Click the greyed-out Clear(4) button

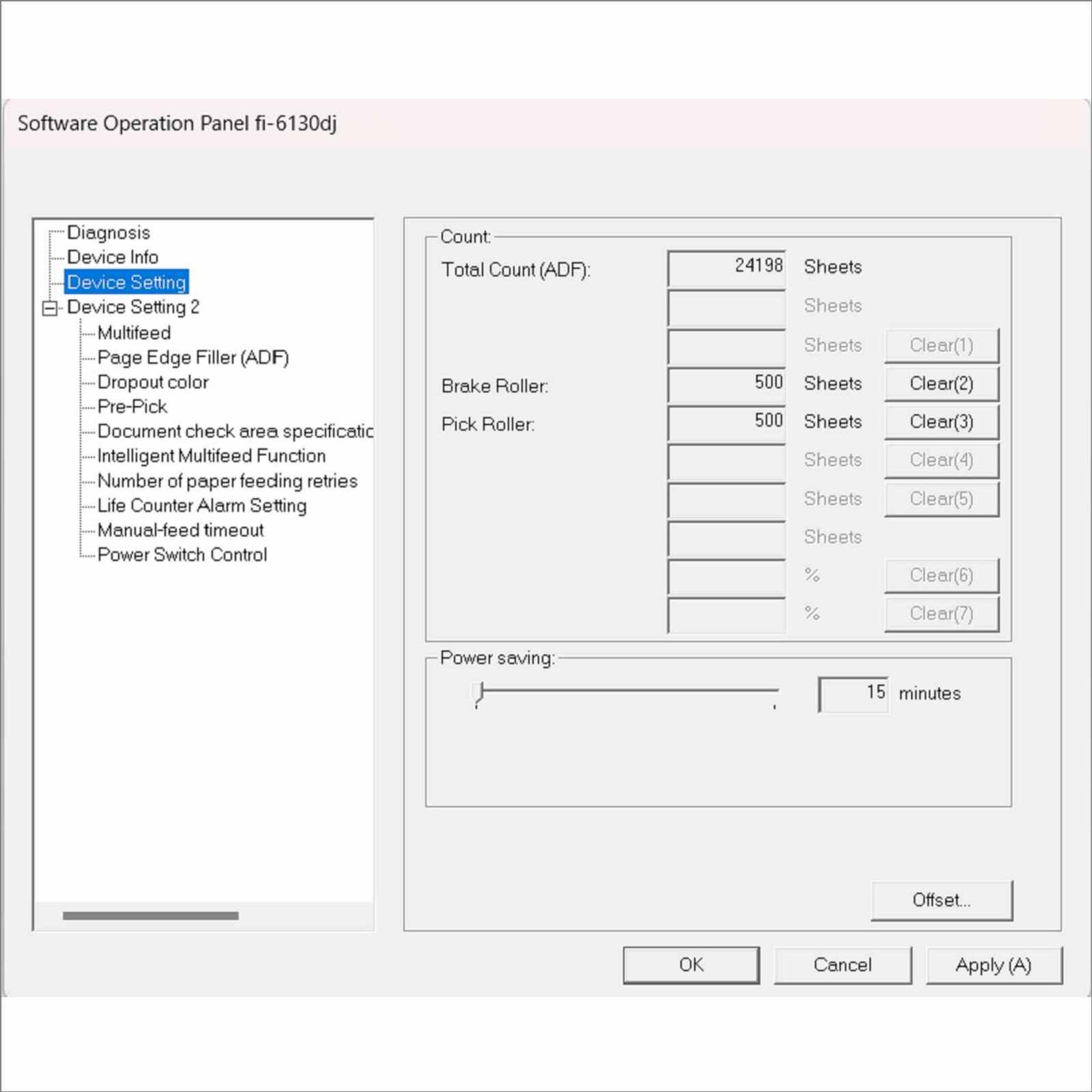point(942,460)
